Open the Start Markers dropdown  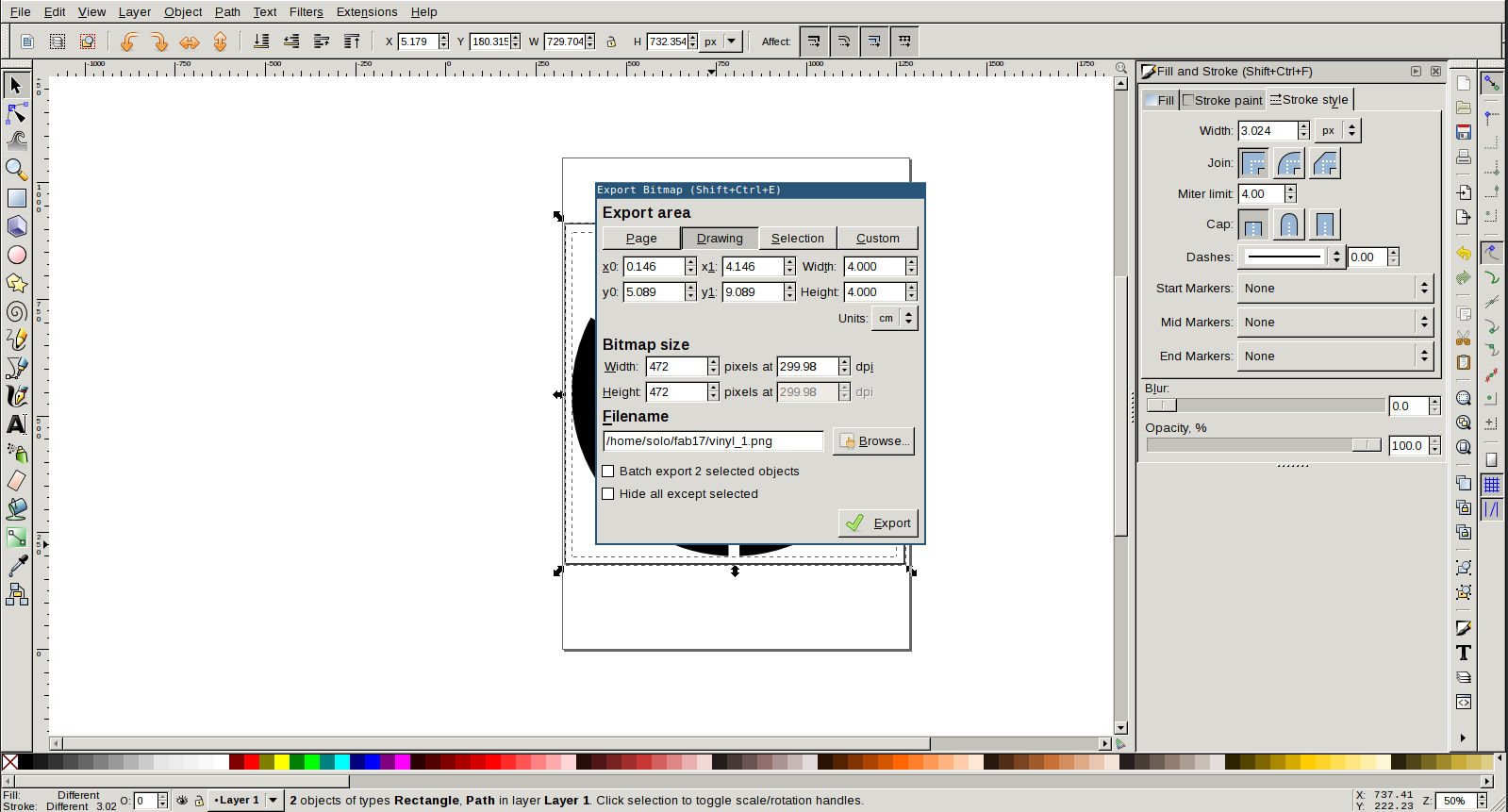(x=1335, y=289)
